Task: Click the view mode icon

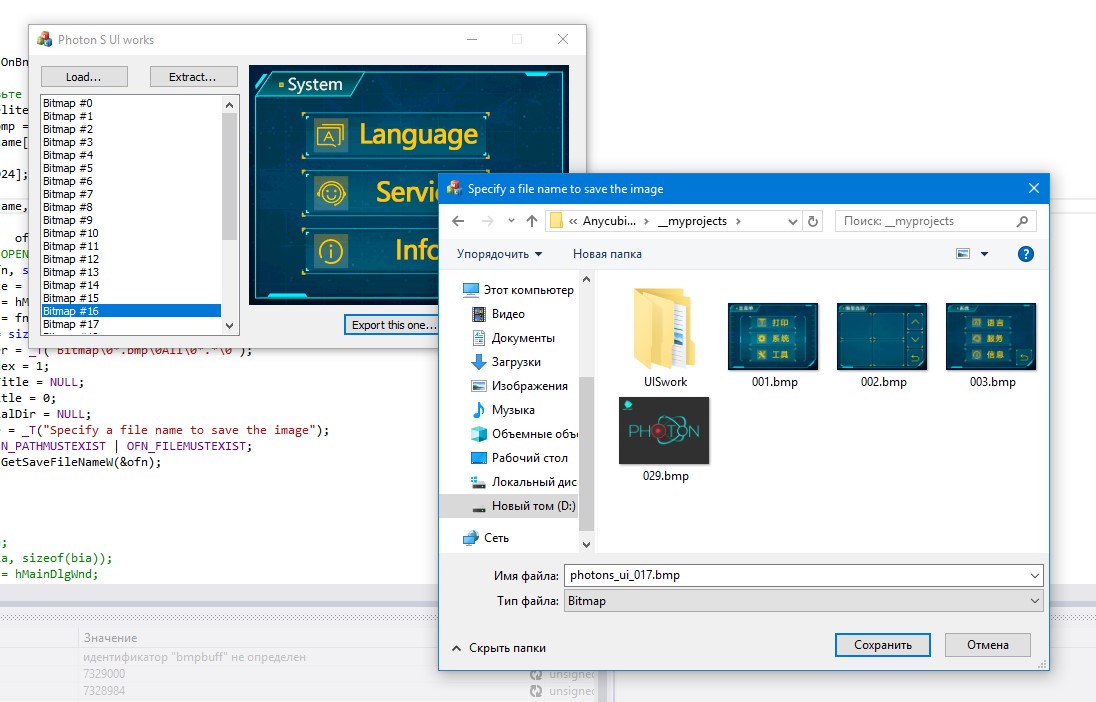Action: click(x=963, y=254)
